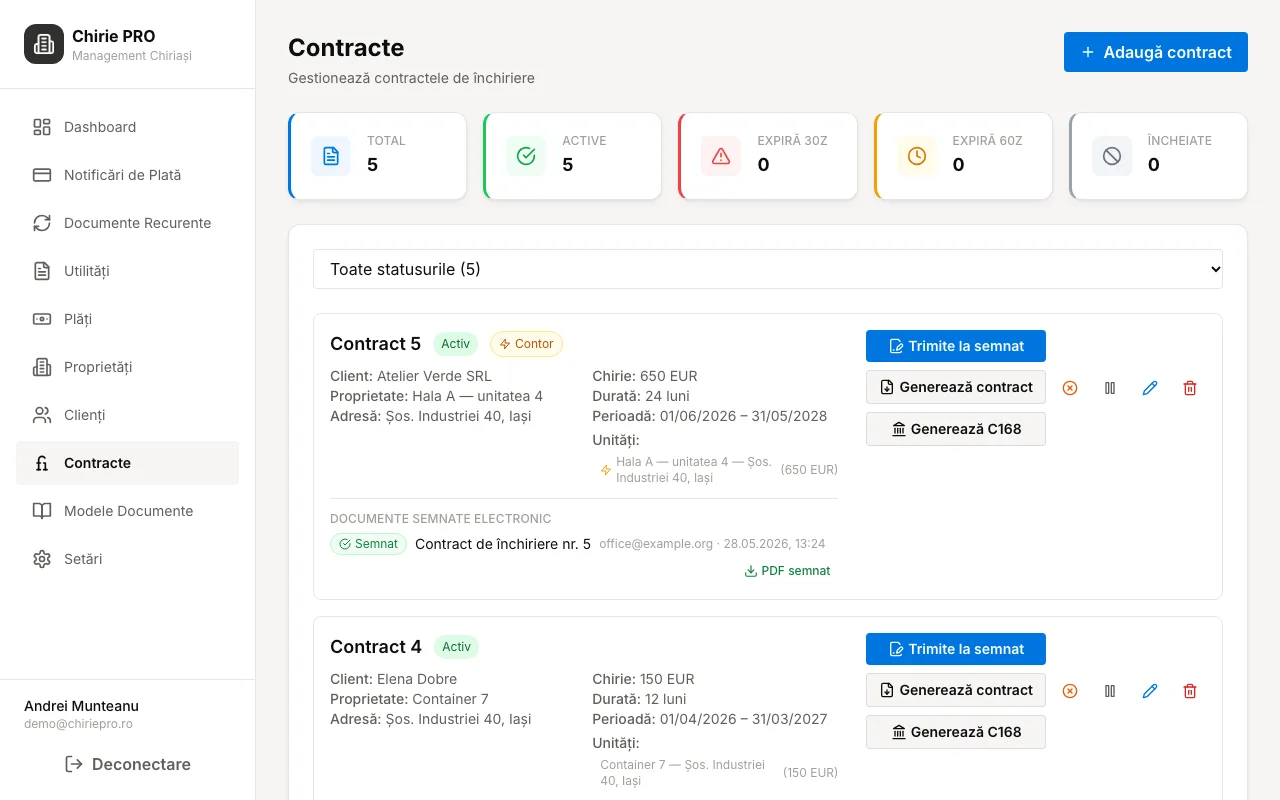The height and width of the screenshot is (800, 1280).
Task: Click client name "Atelier Verde SRL"
Action: [434, 376]
